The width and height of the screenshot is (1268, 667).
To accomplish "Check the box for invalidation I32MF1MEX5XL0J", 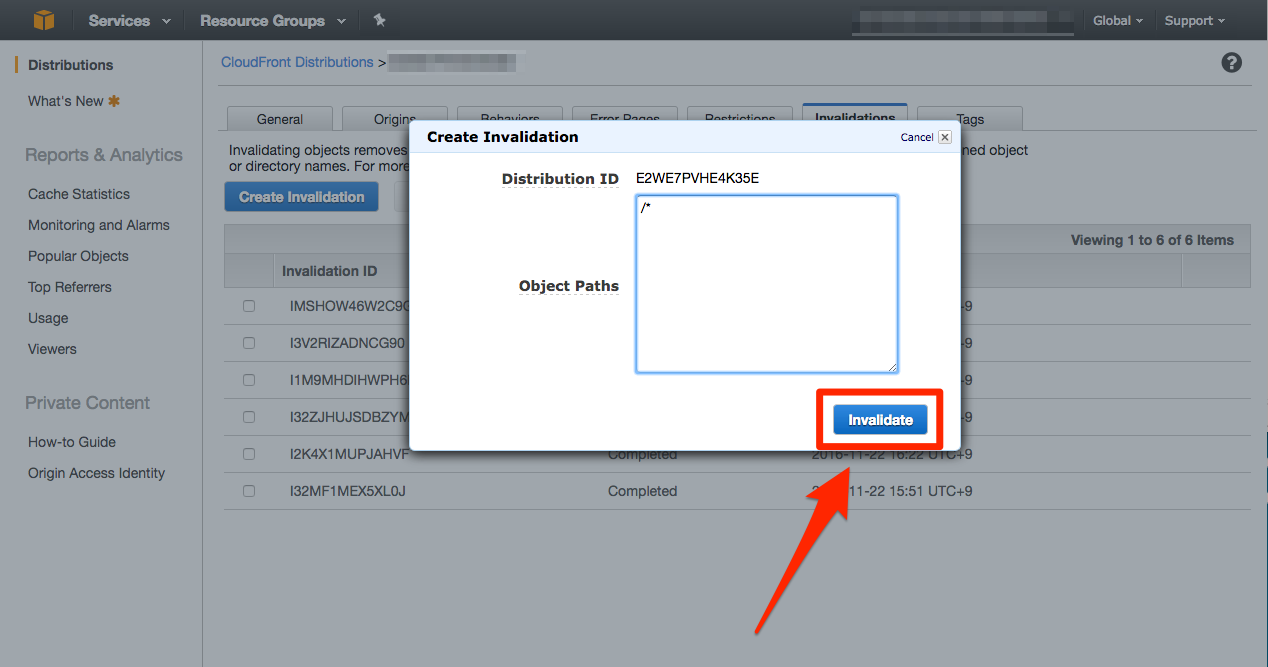I will tap(248, 491).
